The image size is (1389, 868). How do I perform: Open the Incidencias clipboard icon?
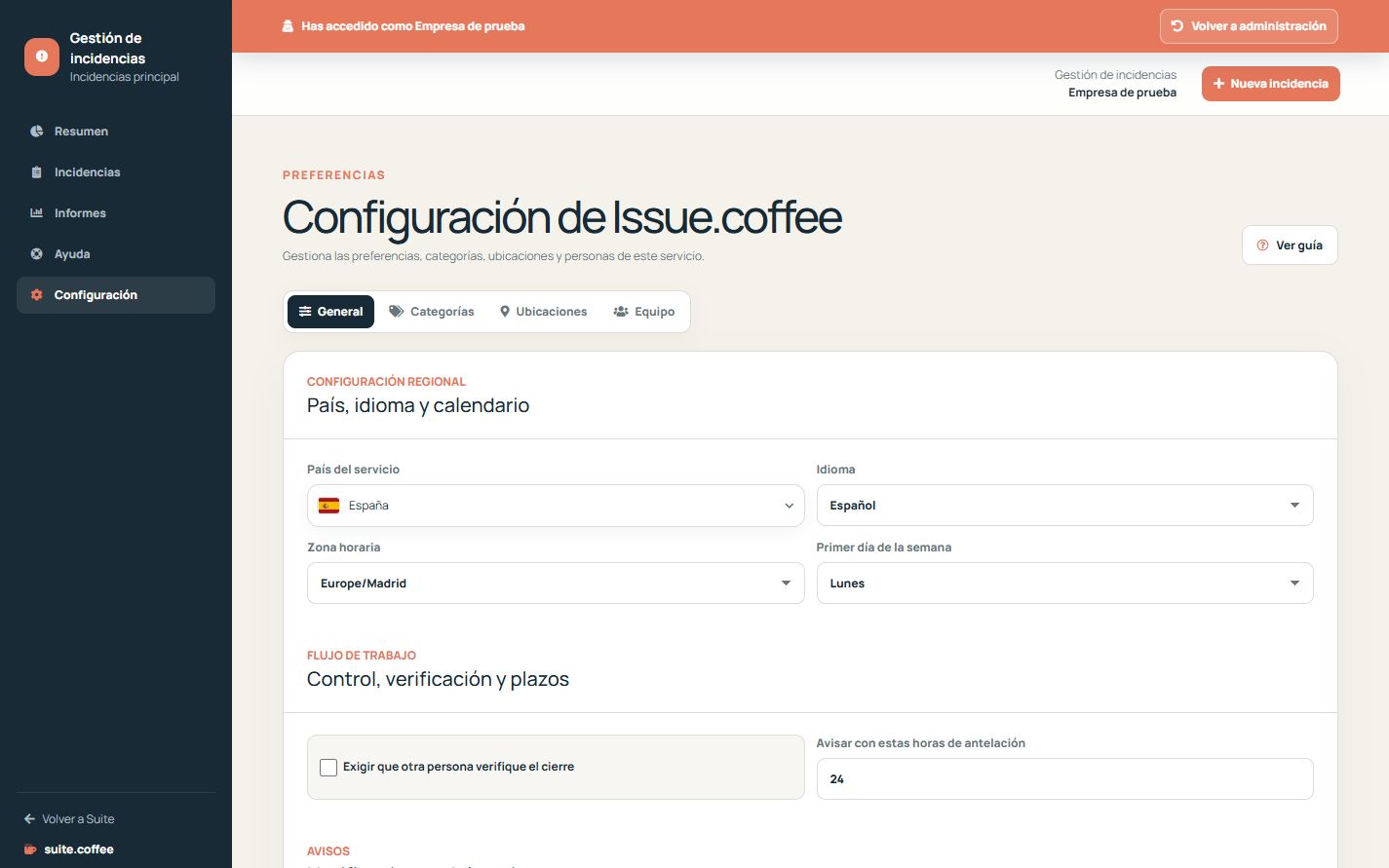click(37, 172)
